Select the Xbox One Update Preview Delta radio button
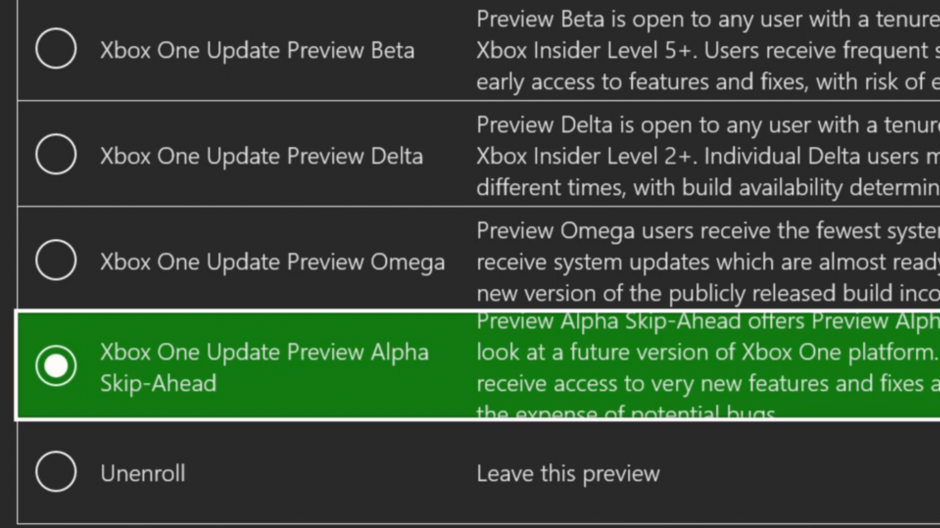The image size is (940, 528). click(56, 155)
